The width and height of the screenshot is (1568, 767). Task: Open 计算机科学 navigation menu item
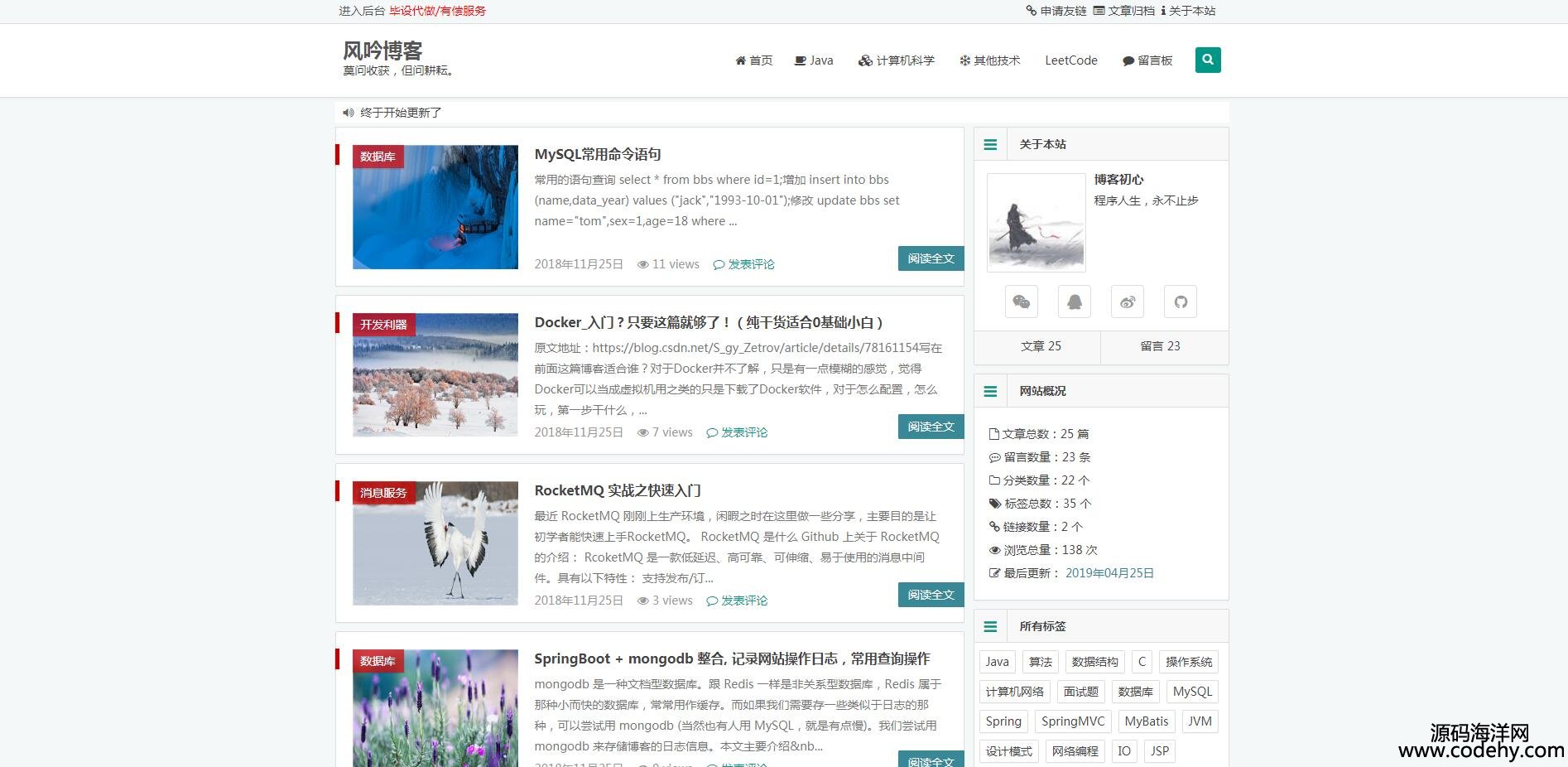(897, 60)
